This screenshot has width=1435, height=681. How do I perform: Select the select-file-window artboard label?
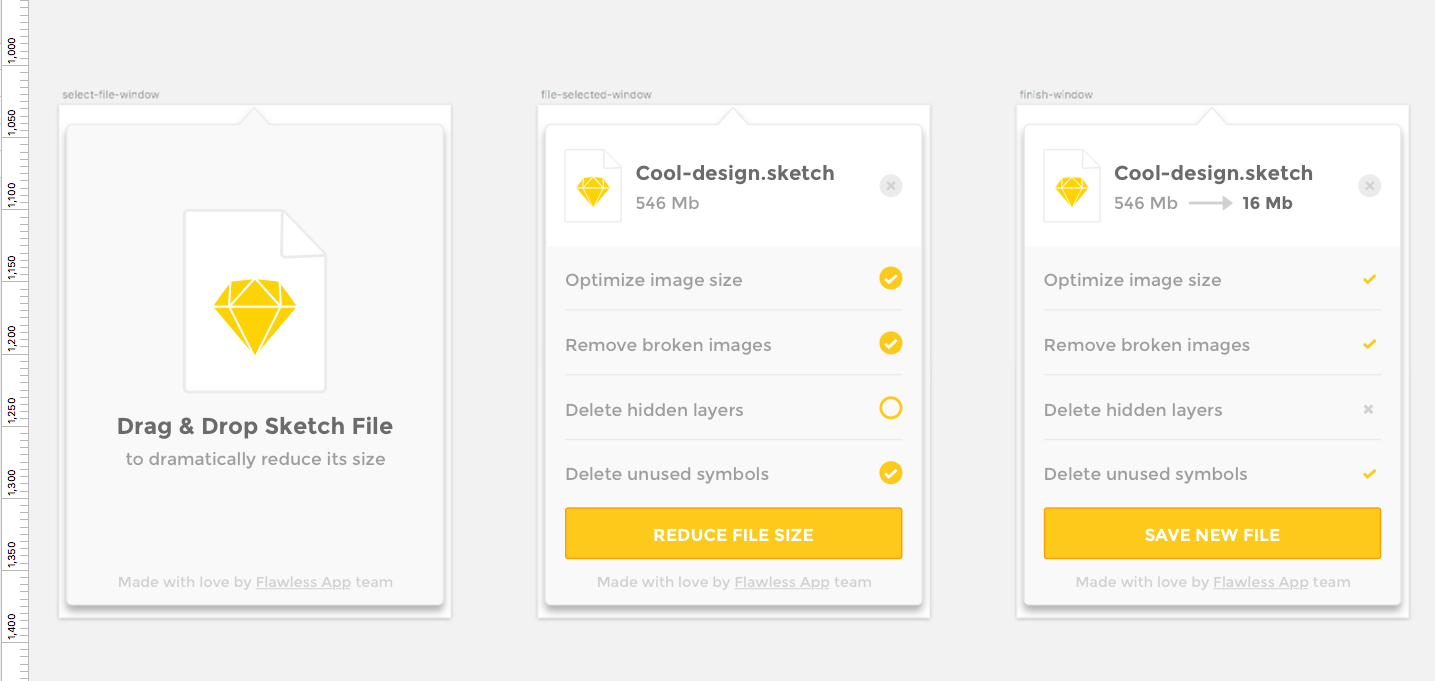110,94
